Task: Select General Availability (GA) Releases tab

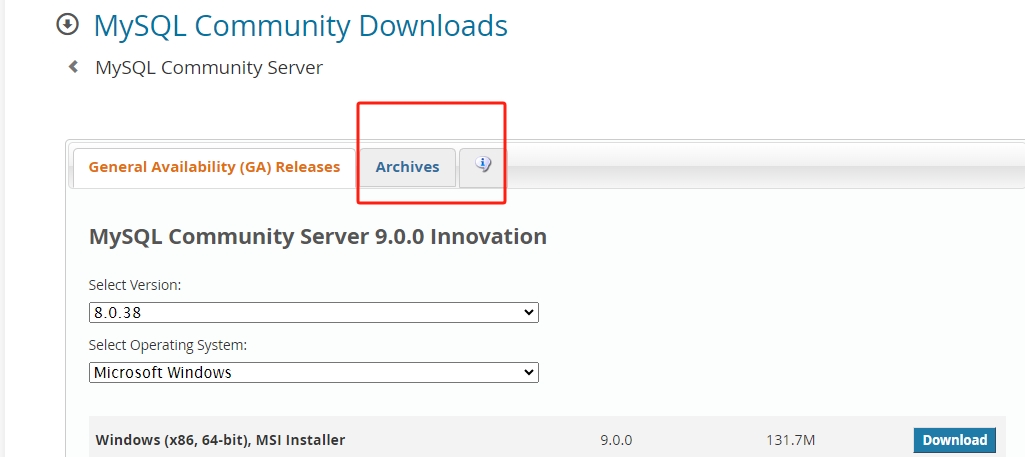Action: coord(214,167)
